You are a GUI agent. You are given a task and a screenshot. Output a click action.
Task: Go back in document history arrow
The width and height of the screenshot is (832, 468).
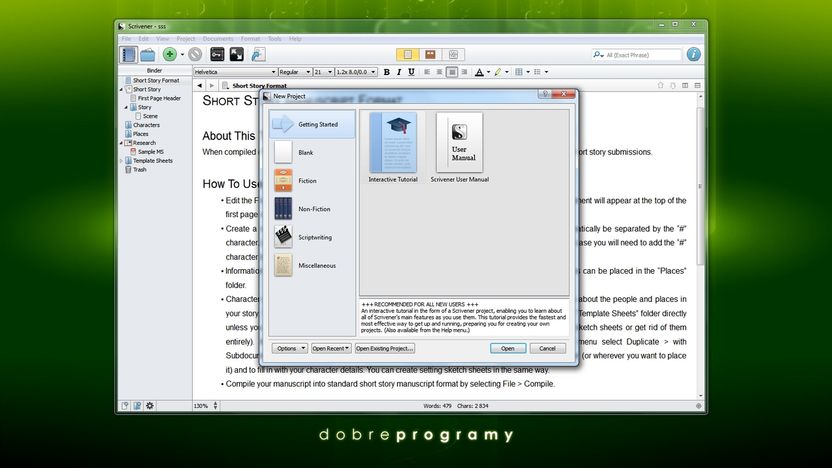point(200,85)
